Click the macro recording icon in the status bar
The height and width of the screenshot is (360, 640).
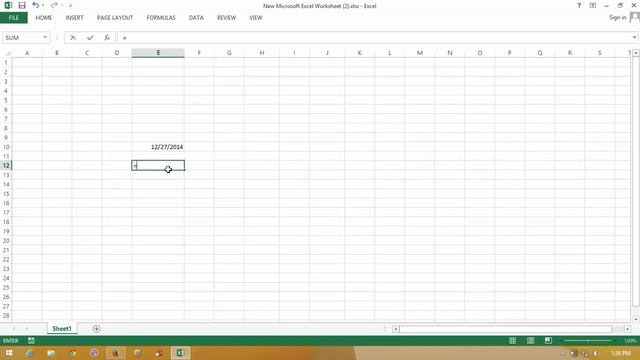click(x=31, y=340)
